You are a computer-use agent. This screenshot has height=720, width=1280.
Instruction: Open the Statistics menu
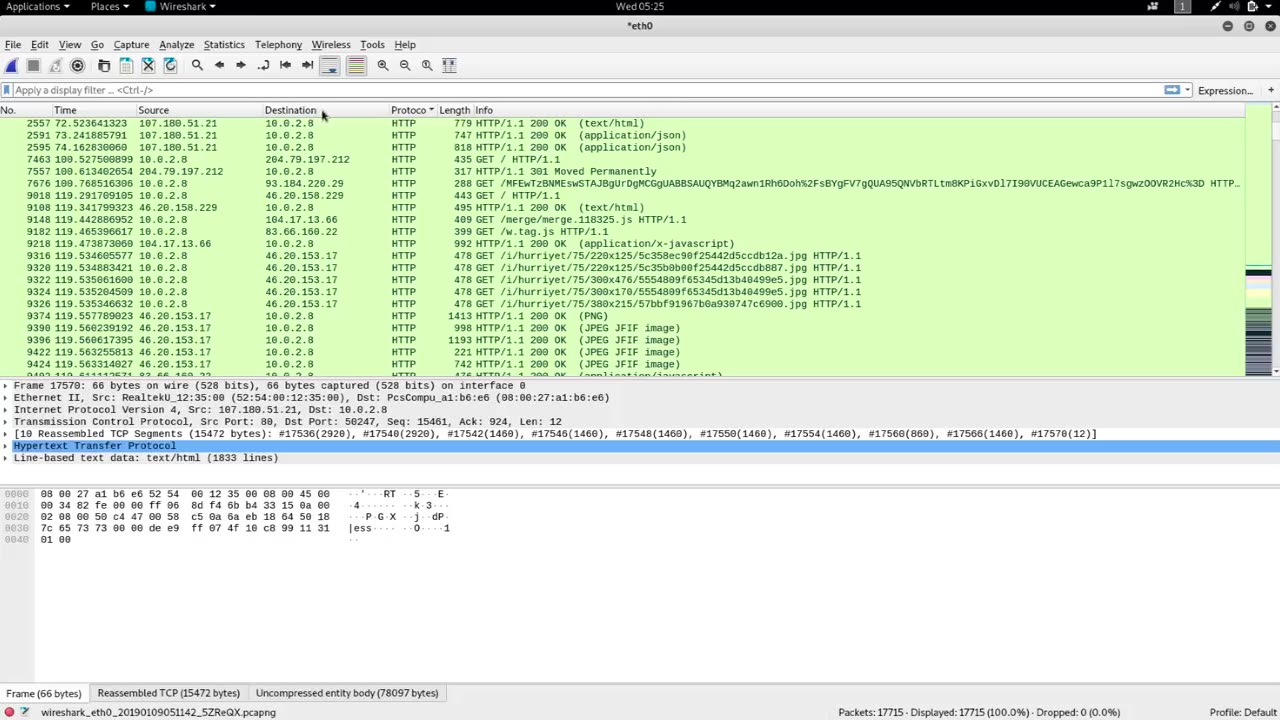click(x=224, y=45)
